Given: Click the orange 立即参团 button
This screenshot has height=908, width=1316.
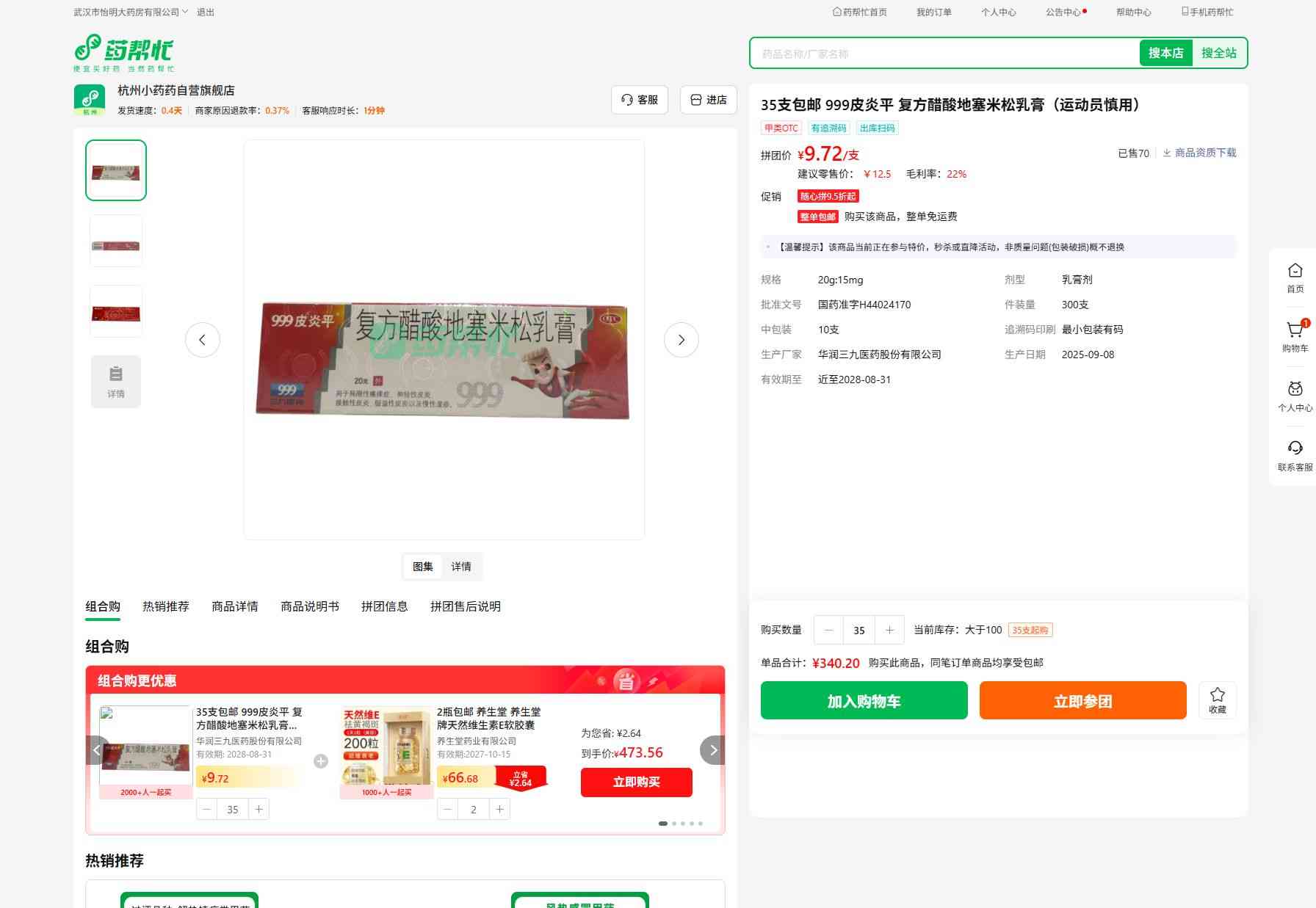Looking at the screenshot, I should [x=1082, y=700].
